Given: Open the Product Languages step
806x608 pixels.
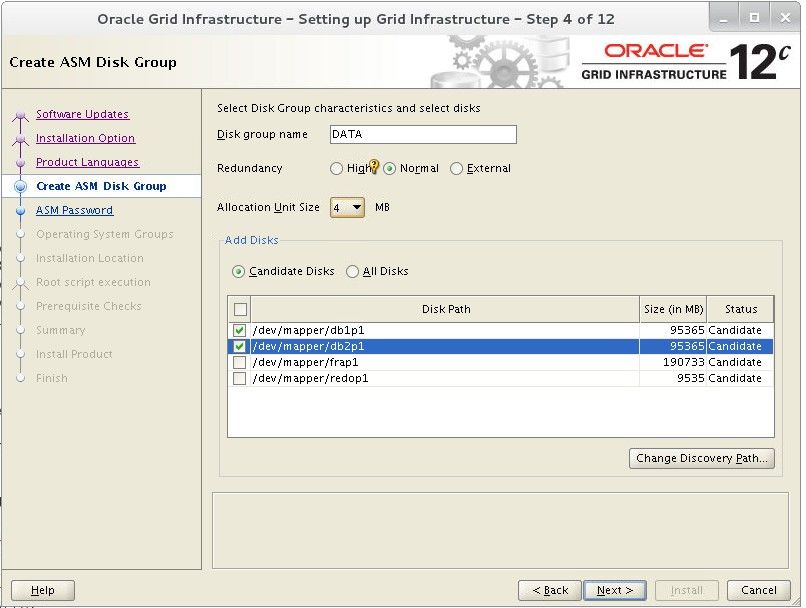Looking at the screenshot, I should (x=87, y=162).
